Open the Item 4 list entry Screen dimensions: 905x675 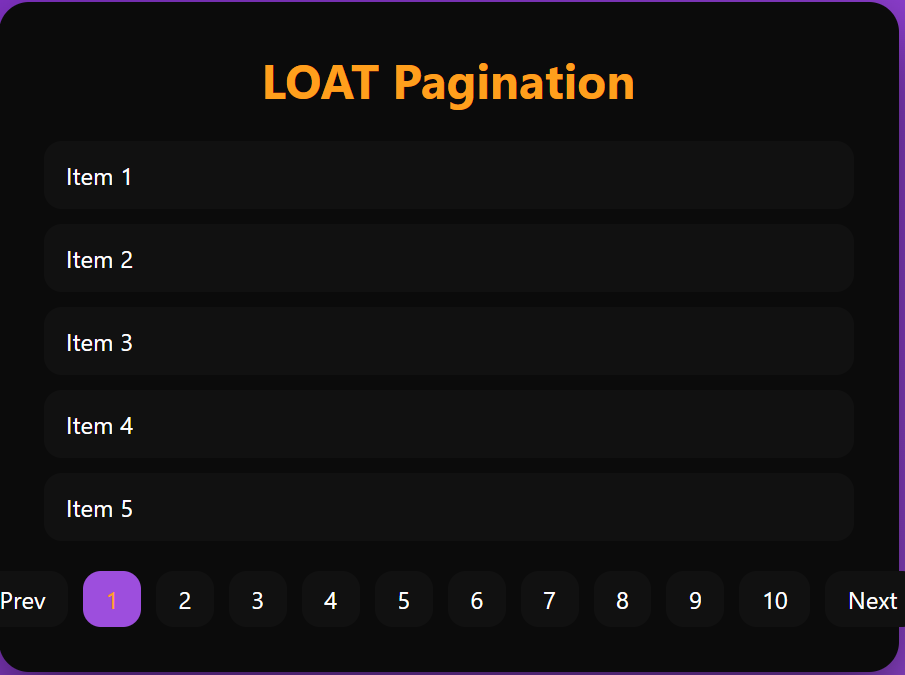click(x=448, y=425)
